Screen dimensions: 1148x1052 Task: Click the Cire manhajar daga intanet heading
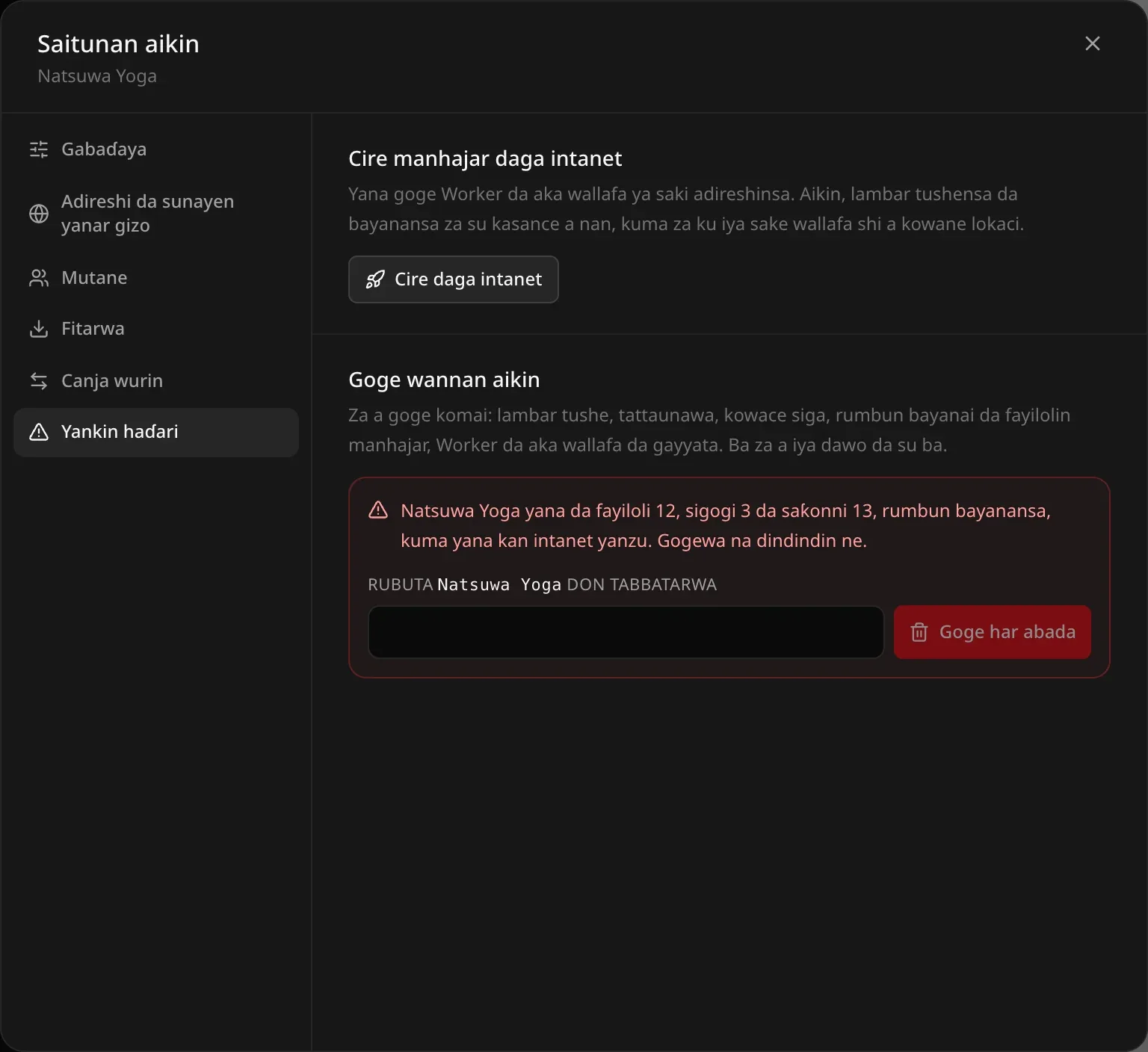coord(485,158)
